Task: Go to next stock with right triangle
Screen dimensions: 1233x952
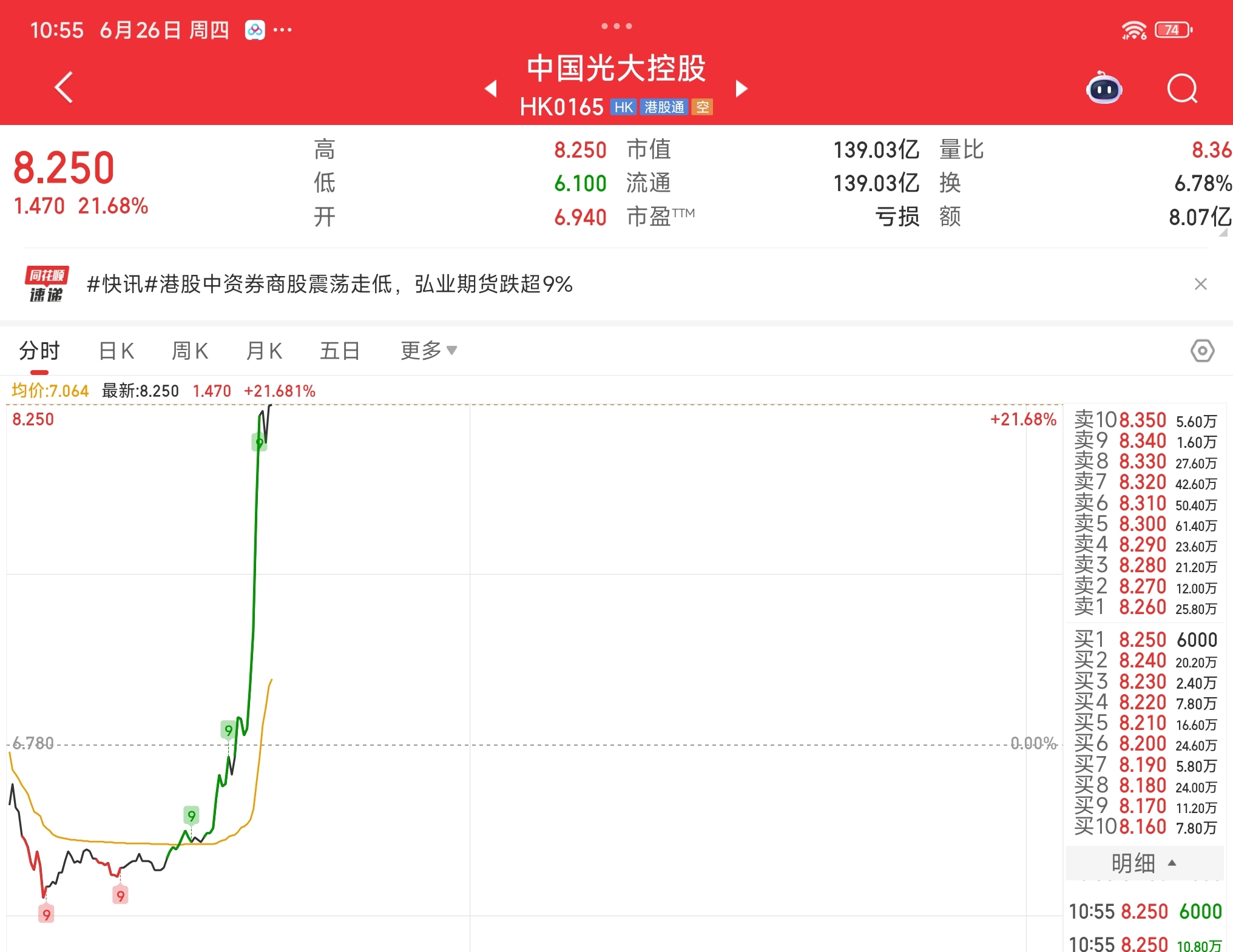Action: [741, 89]
